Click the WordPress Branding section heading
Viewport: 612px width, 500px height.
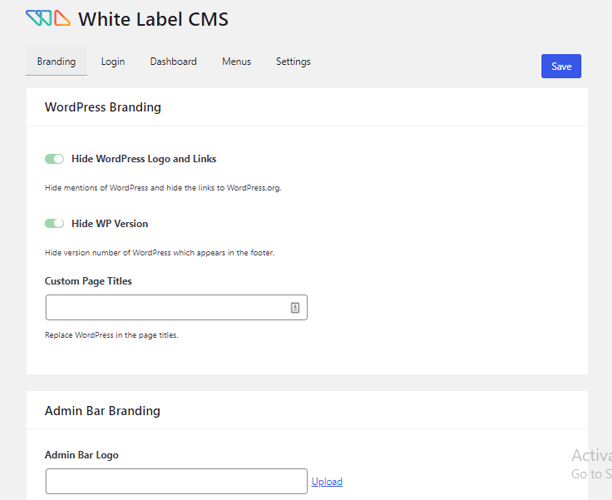tap(103, 107)
